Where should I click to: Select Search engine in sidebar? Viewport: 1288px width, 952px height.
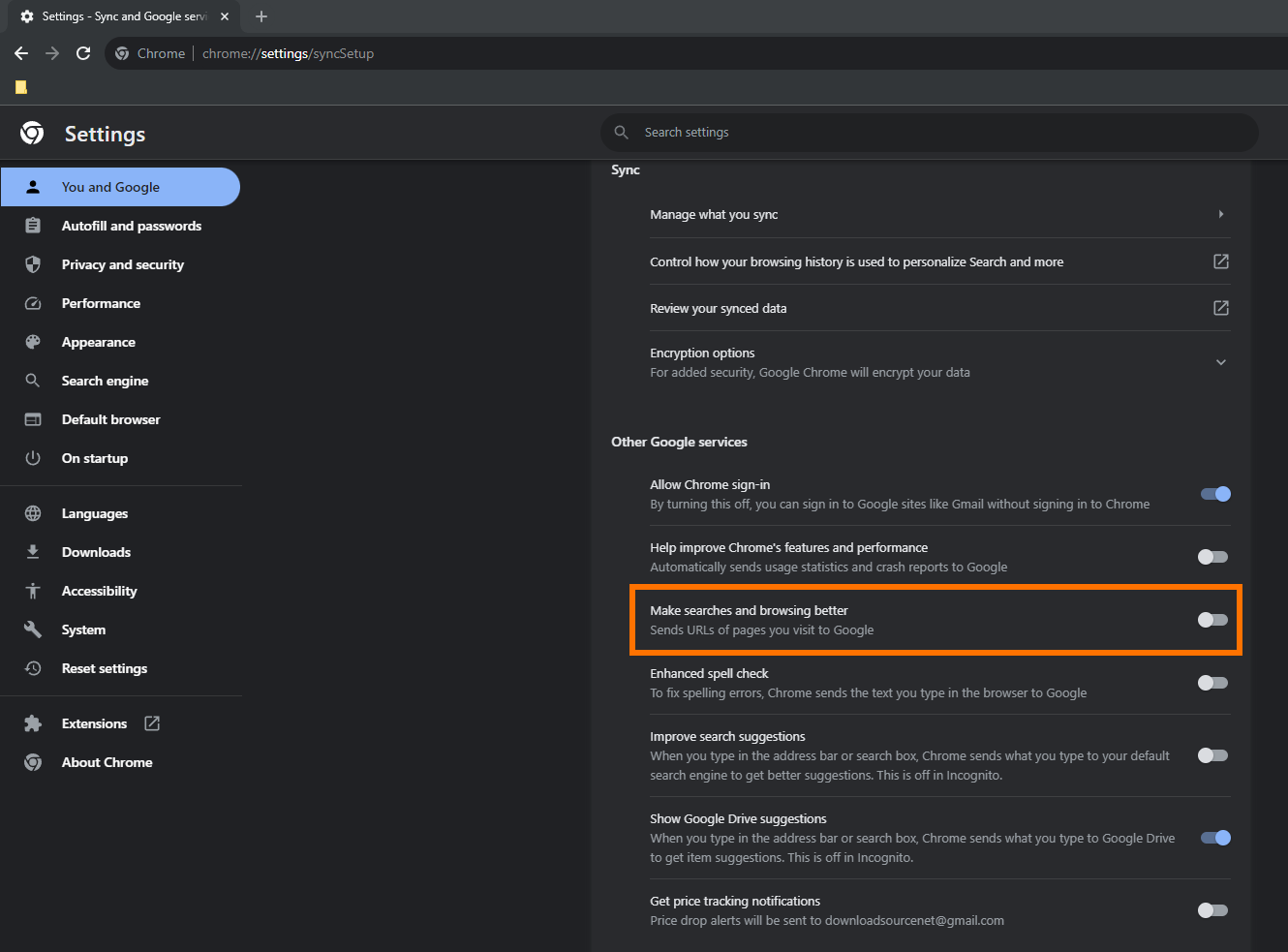click(121, 381)
